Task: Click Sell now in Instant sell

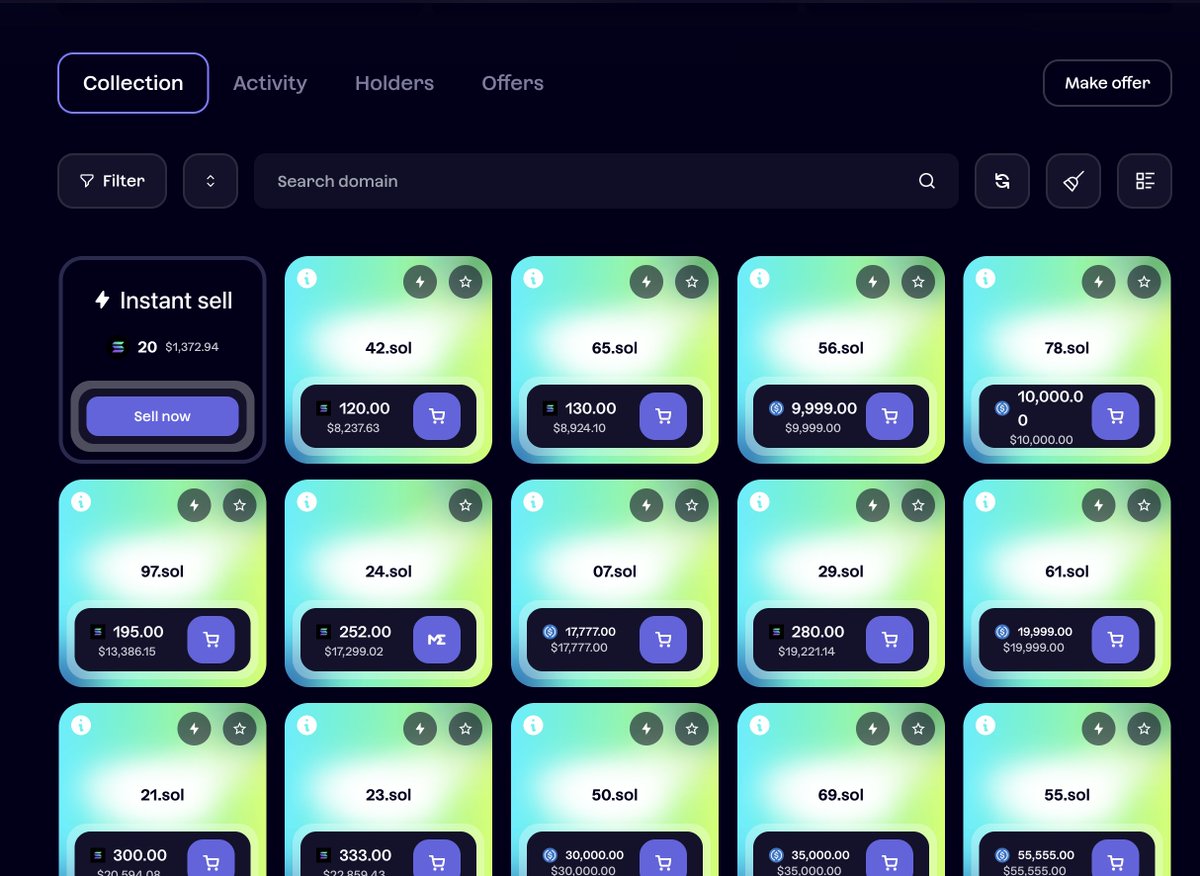Action: point(162,416)
